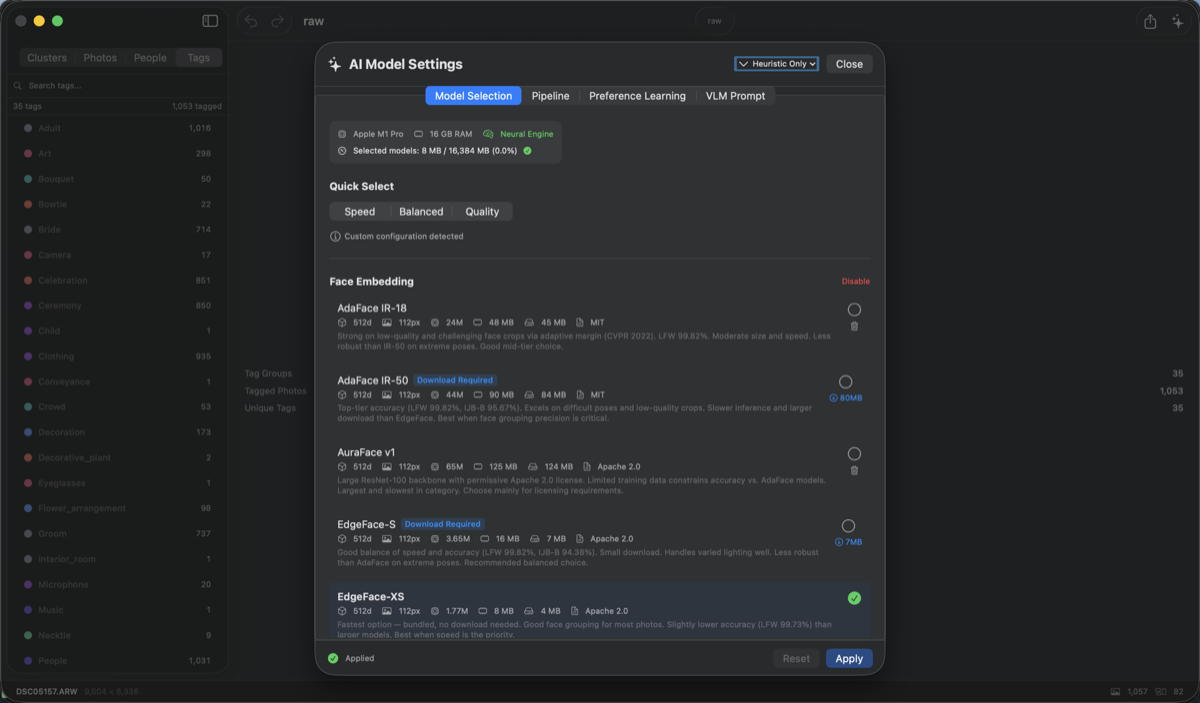
Task: Switch sidebar to the Photos tab
Action: (x=100, y=58)
